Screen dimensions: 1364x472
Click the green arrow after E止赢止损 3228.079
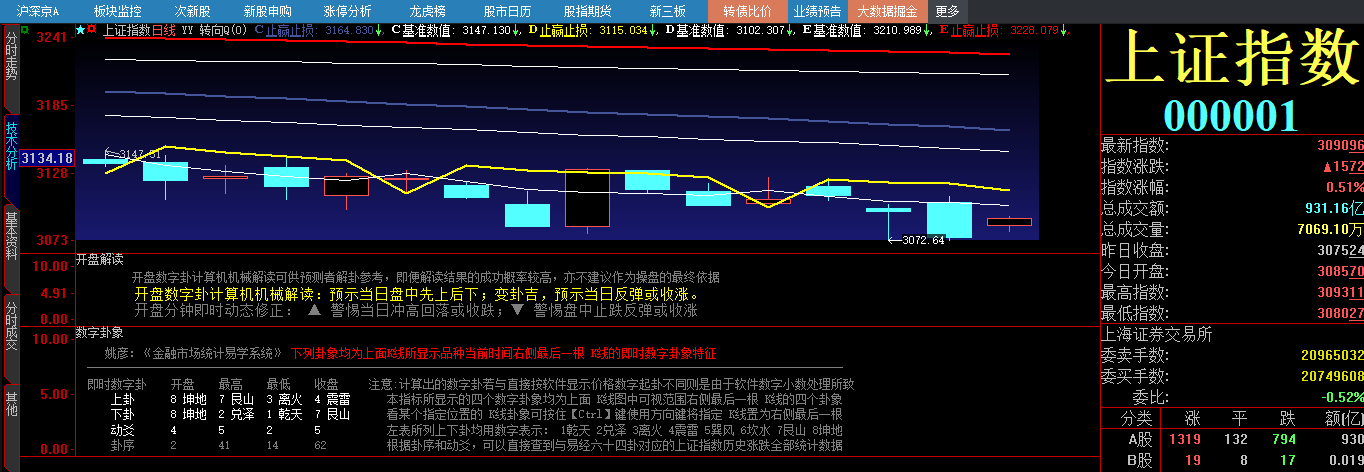[x=1066, y=30]
